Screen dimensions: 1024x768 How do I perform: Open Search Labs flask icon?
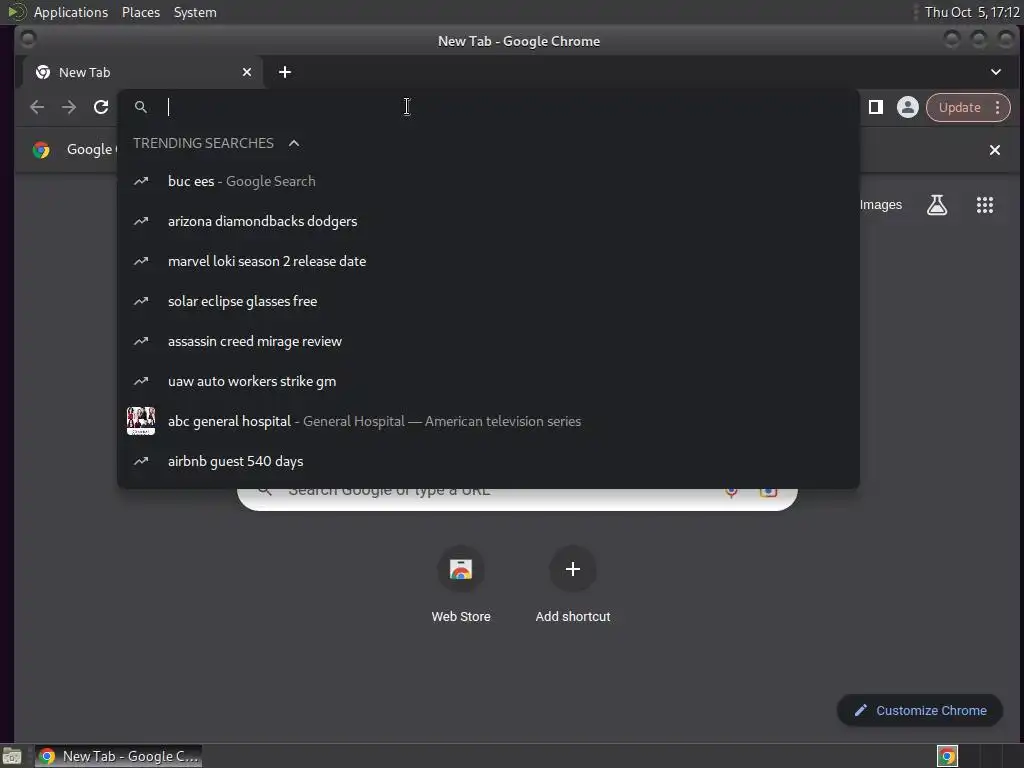(937, 205)
